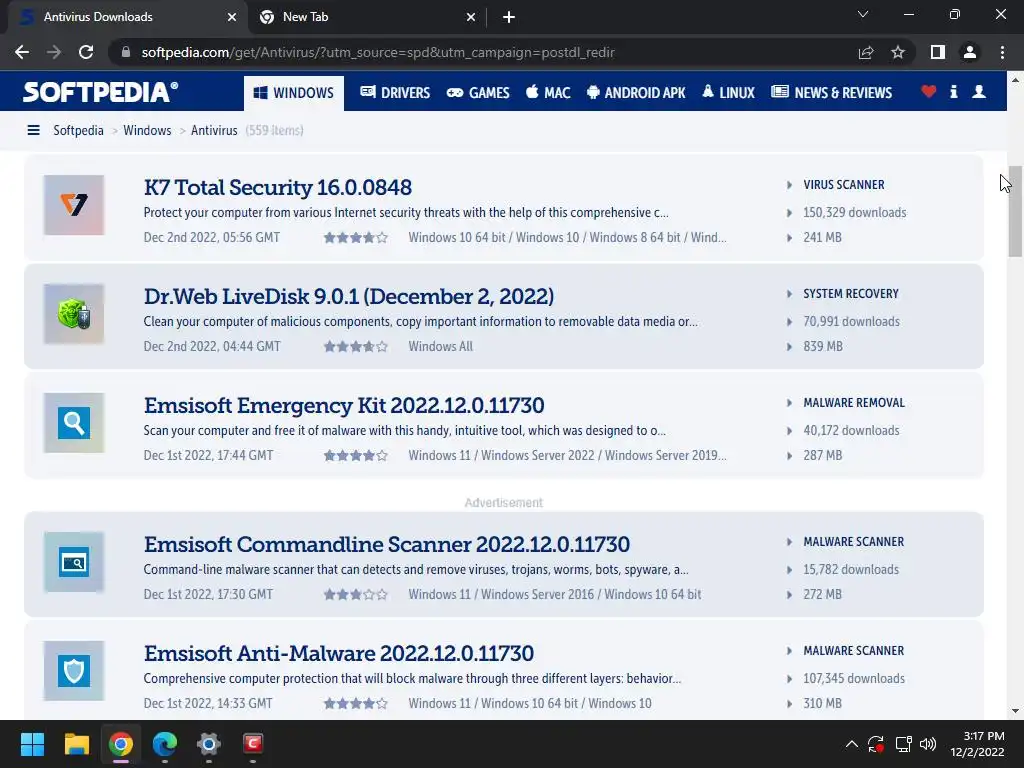Open the Dr.Web LiveDisk app icon
Image resolution: width=1024 pixels, height=768 pixels.
click(74, 314)
